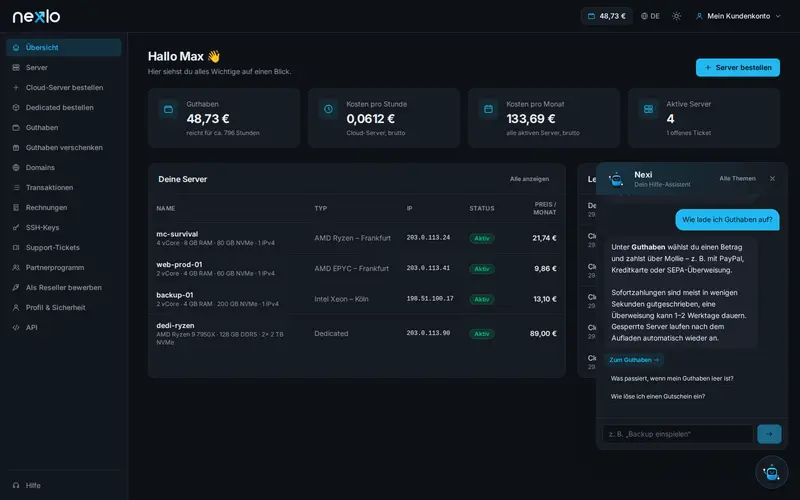800x500 pixels.
Task: Click the Guthaben verschenken gift icon
Action: pyautogui.click(x=16, y=147)
